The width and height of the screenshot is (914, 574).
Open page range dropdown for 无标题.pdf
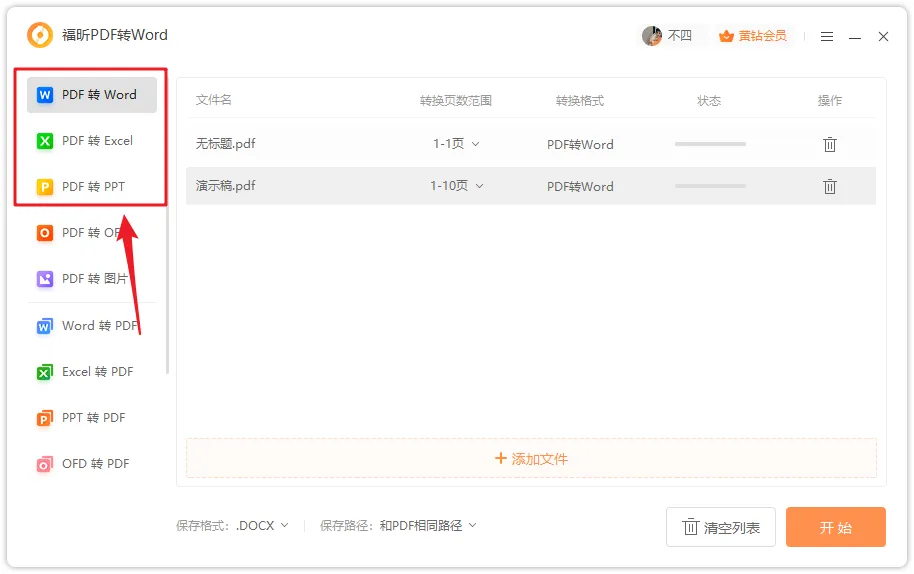tap(456, 143)
